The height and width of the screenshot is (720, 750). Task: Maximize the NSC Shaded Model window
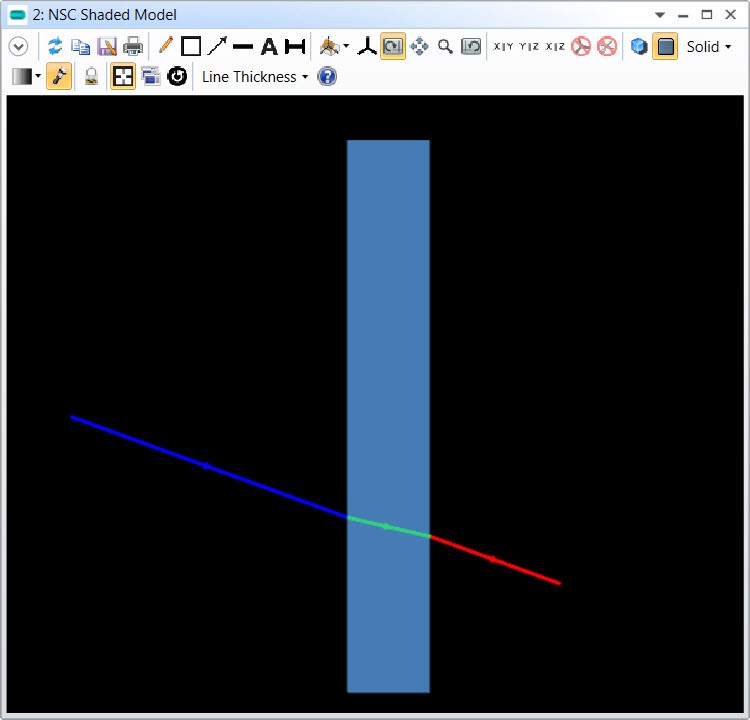coord(707,15)
